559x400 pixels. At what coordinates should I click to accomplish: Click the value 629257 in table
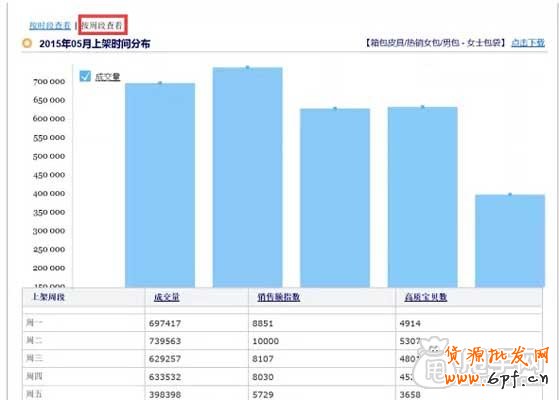point(165,359)
